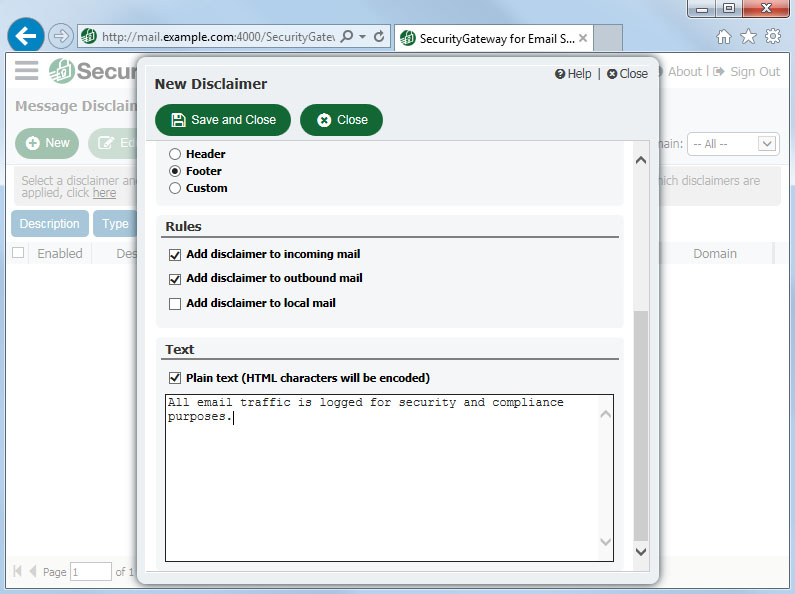The width and height of the screenshot is (795, 594).
Task: Open the address bar dropdown arrow
Action: coord(363,36)
